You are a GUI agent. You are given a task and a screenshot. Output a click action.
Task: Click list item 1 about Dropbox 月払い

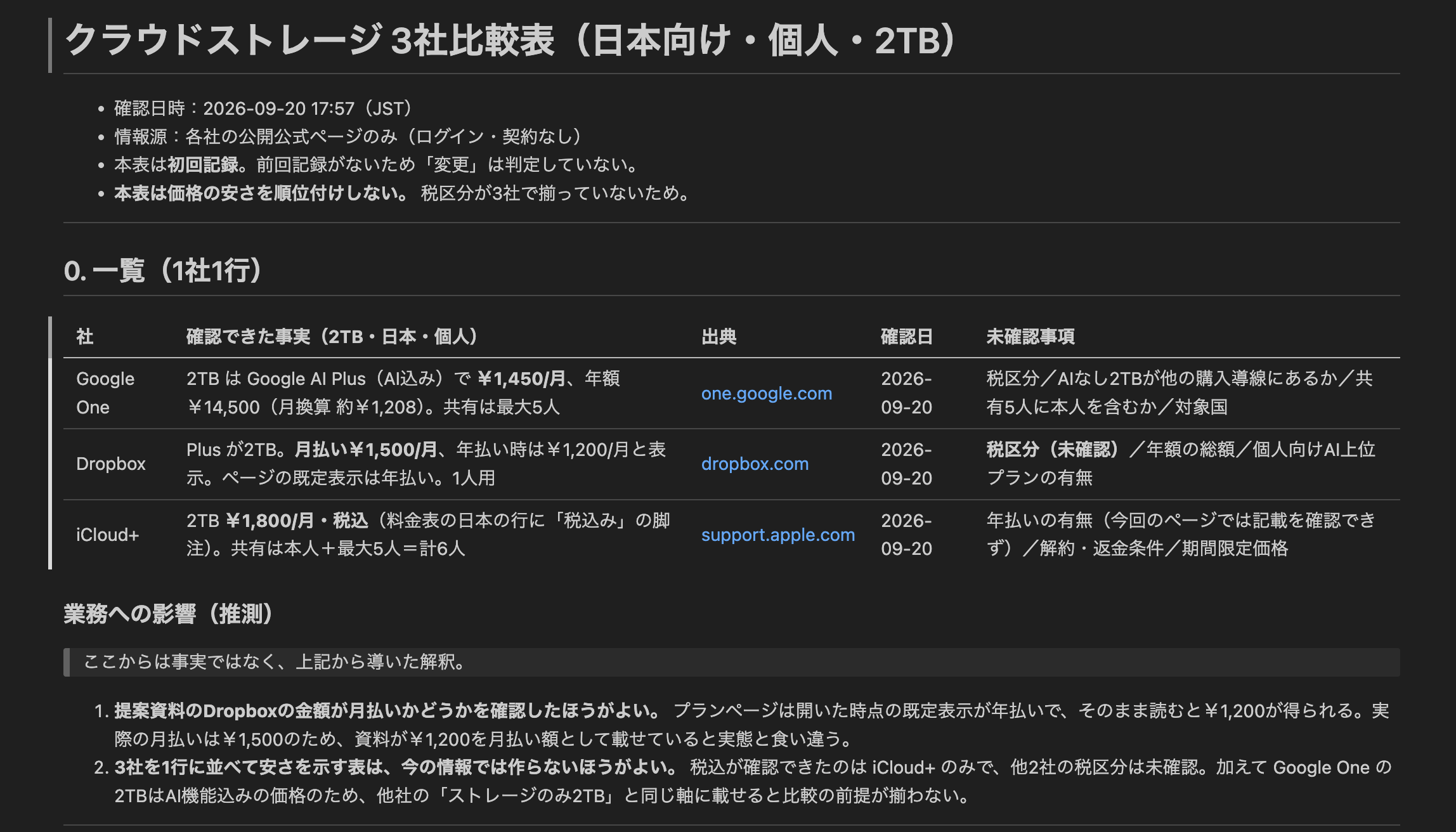coord(751,725)
